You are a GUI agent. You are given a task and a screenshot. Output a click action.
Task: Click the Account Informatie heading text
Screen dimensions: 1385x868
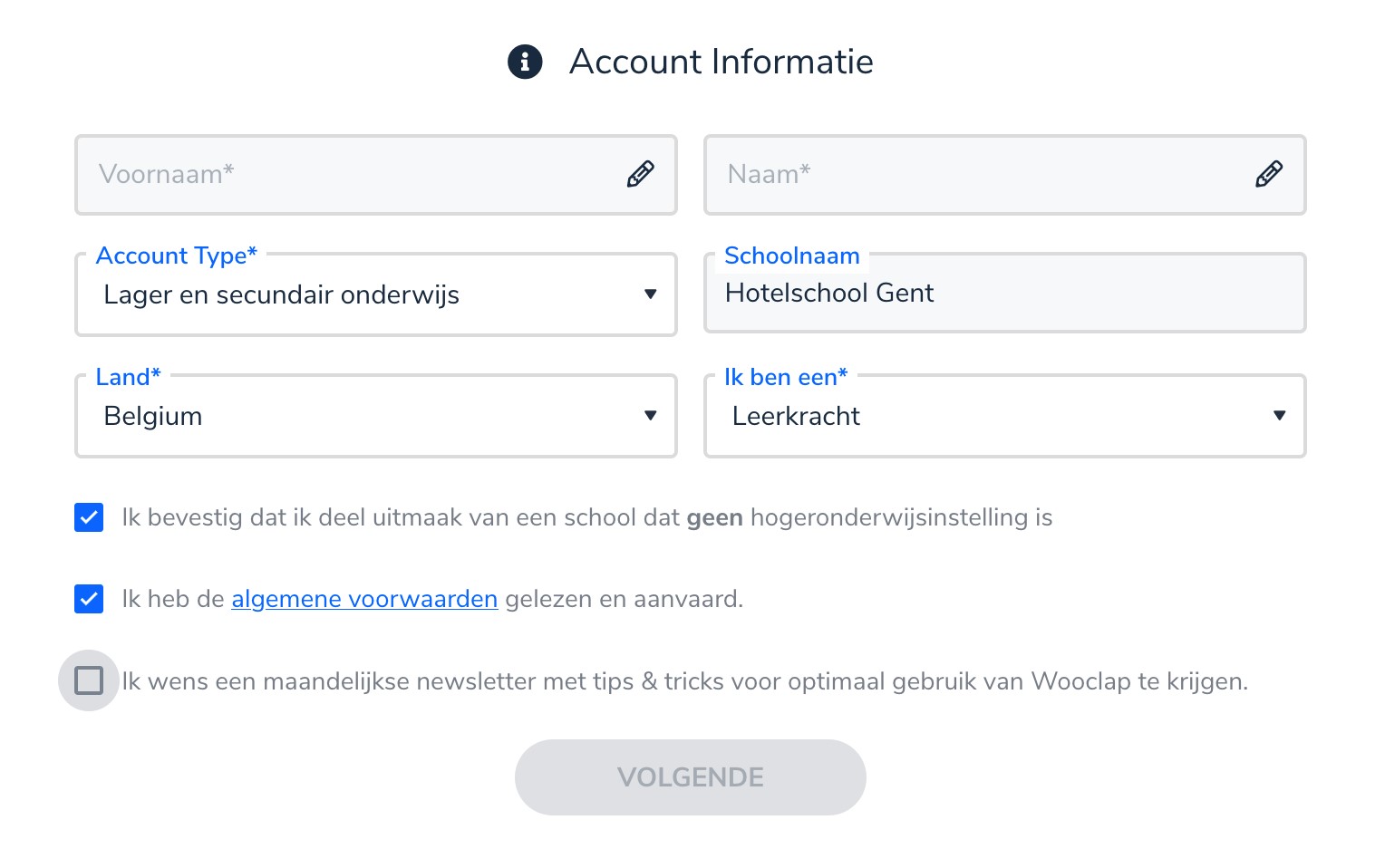coord(721,63)
